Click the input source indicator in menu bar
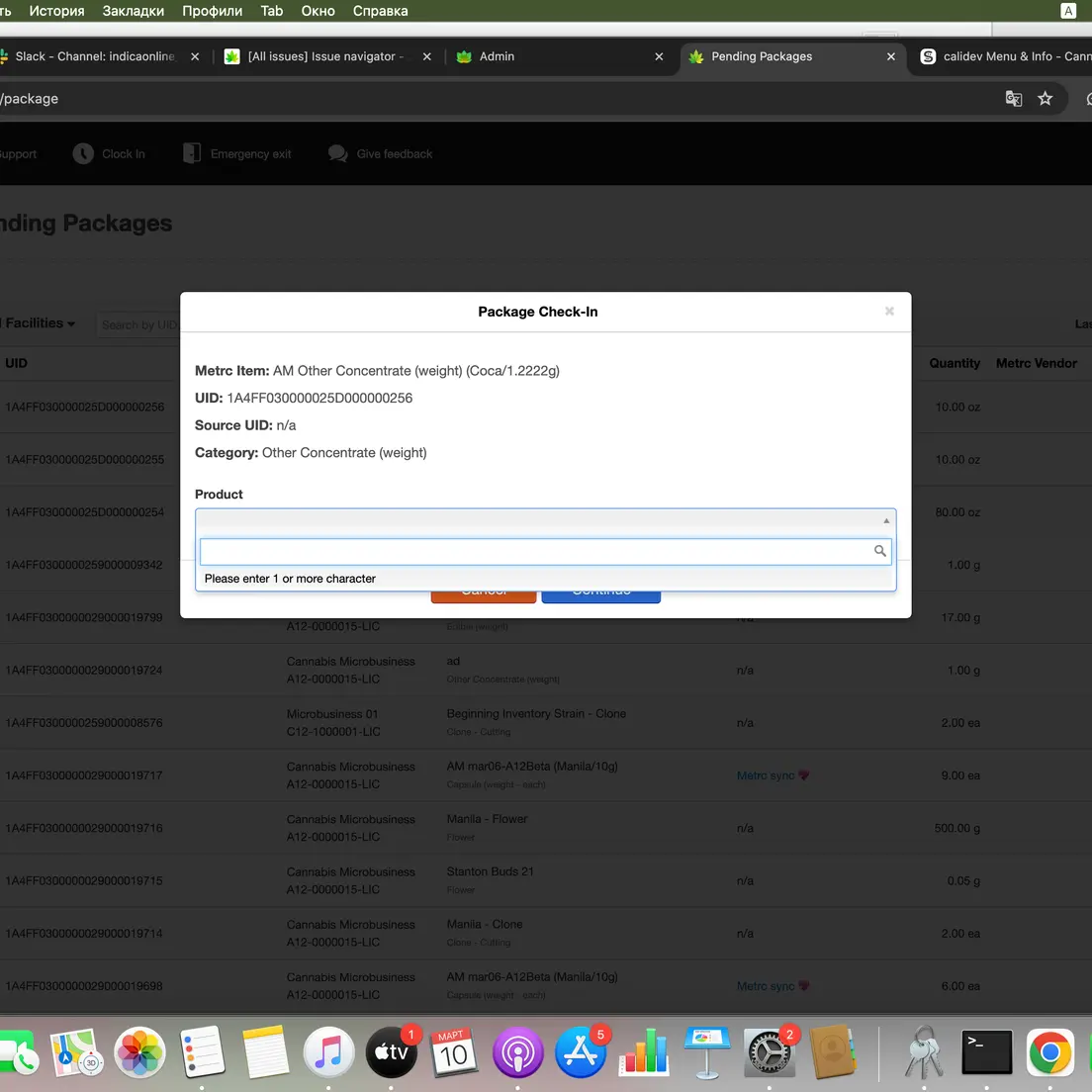This screenshot has width=1092, height=1092. pyautogui.click(x=1067, y=11)
